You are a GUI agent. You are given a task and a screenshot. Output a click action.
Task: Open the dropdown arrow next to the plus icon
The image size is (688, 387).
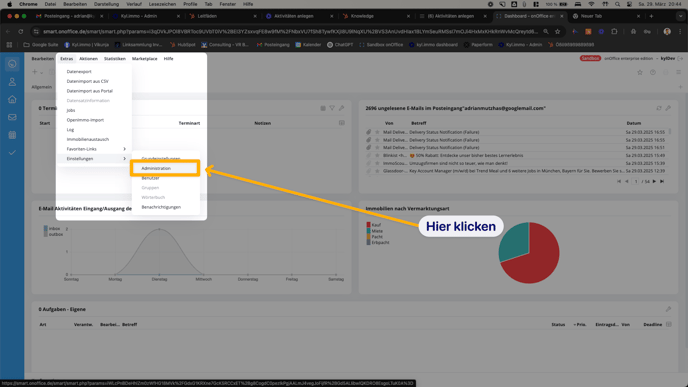click(42, 72)
